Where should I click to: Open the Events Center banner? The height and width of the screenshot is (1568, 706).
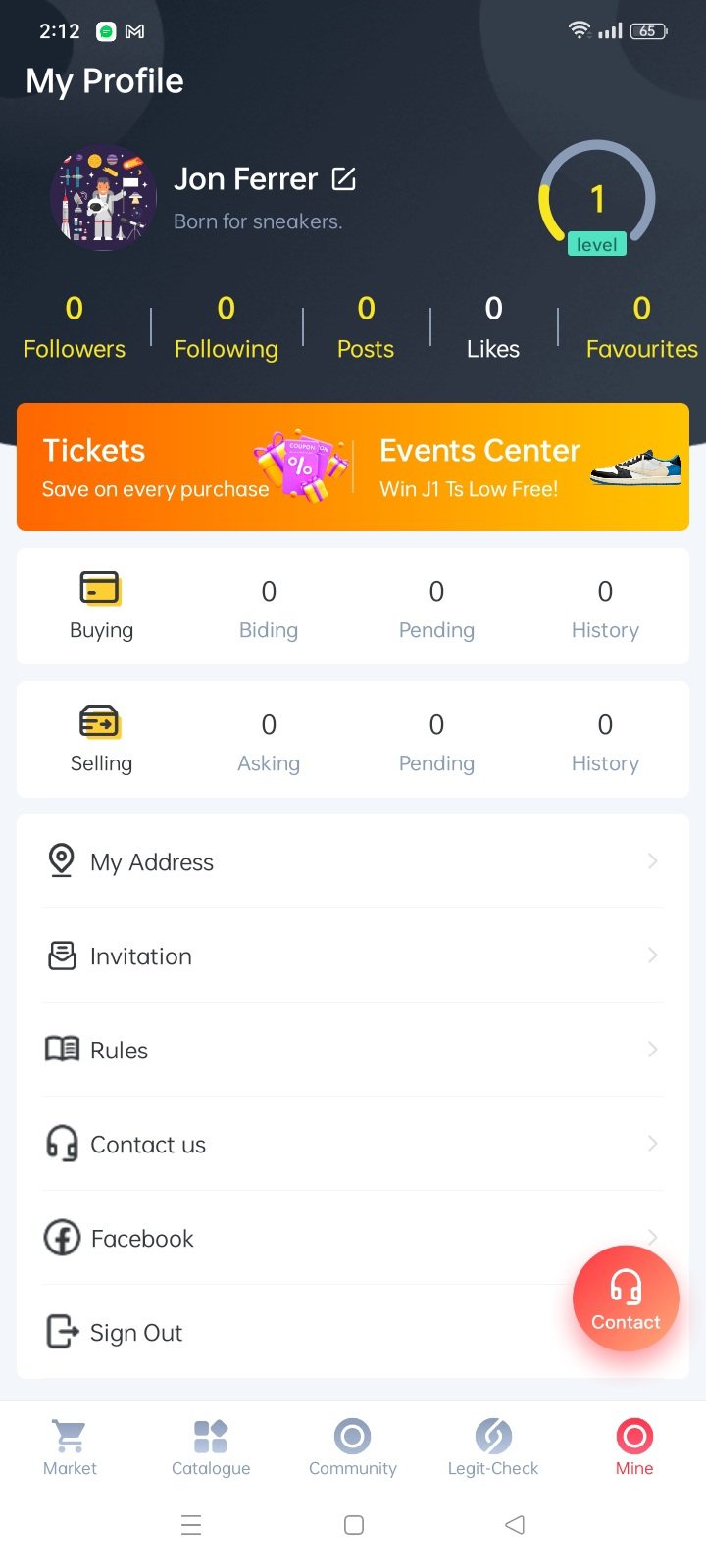click(x=520, y=467)
